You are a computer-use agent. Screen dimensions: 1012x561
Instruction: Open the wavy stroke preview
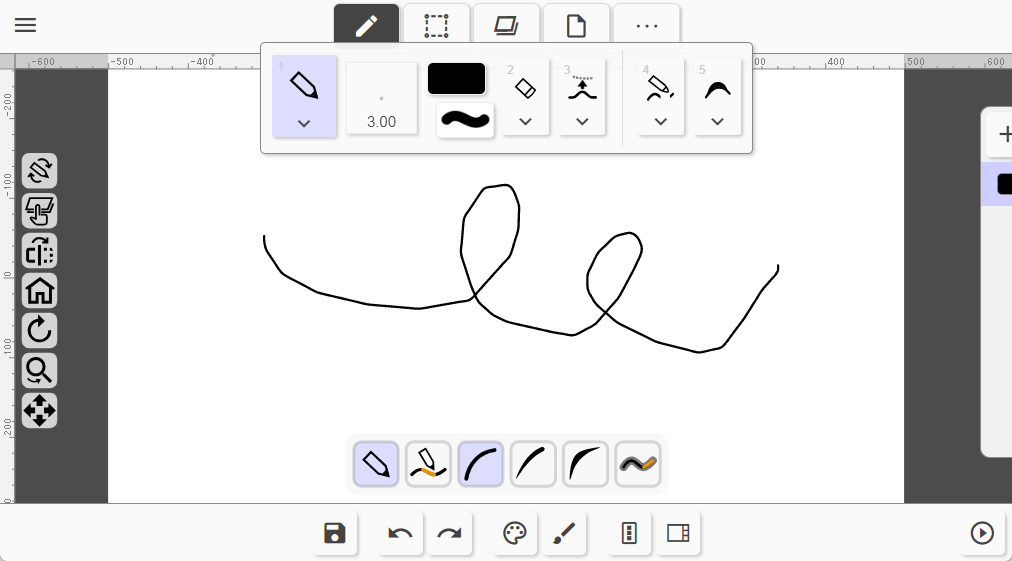click(x=465, y=120)
